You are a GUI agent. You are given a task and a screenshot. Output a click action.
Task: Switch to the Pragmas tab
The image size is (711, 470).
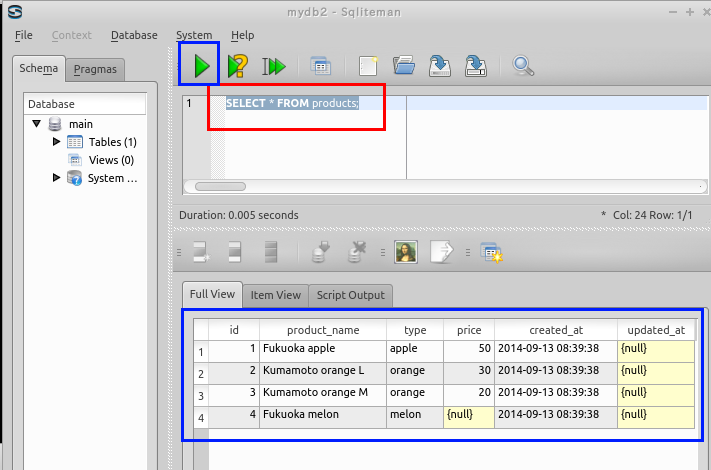(x=95, y=69)
